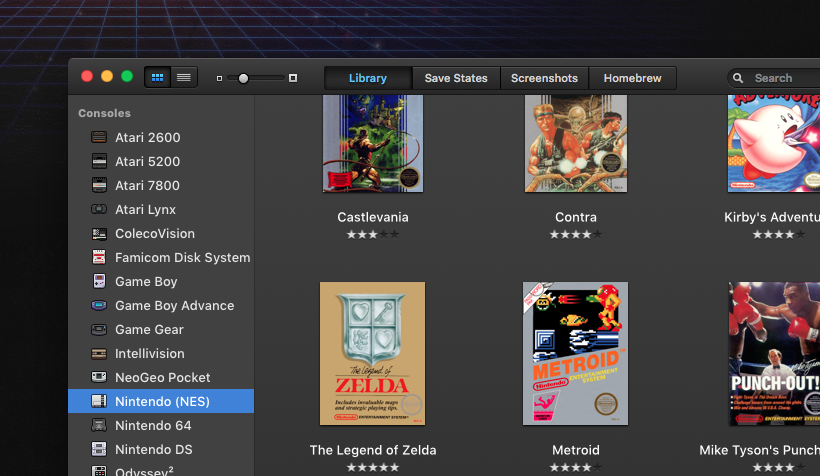Open the Screenshots tab

tap(544, 78)
